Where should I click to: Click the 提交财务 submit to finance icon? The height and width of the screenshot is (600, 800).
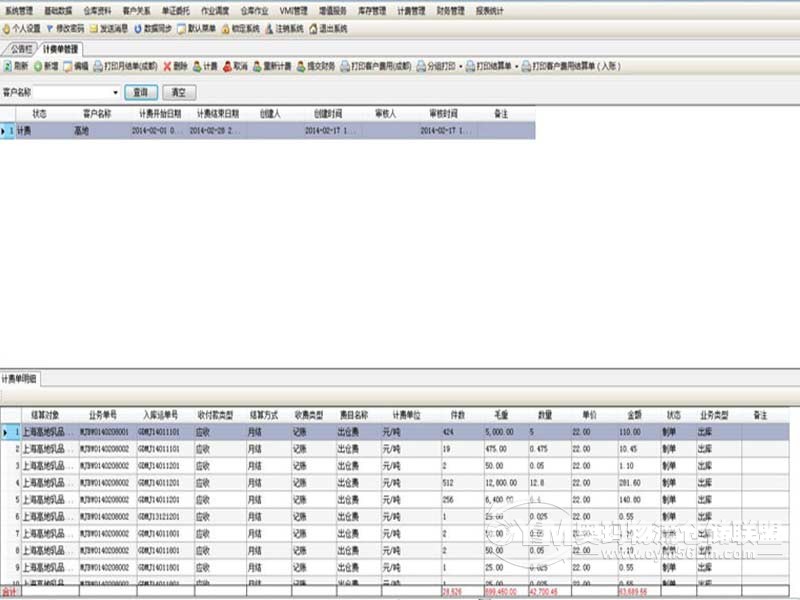click(x=301, y=66)
